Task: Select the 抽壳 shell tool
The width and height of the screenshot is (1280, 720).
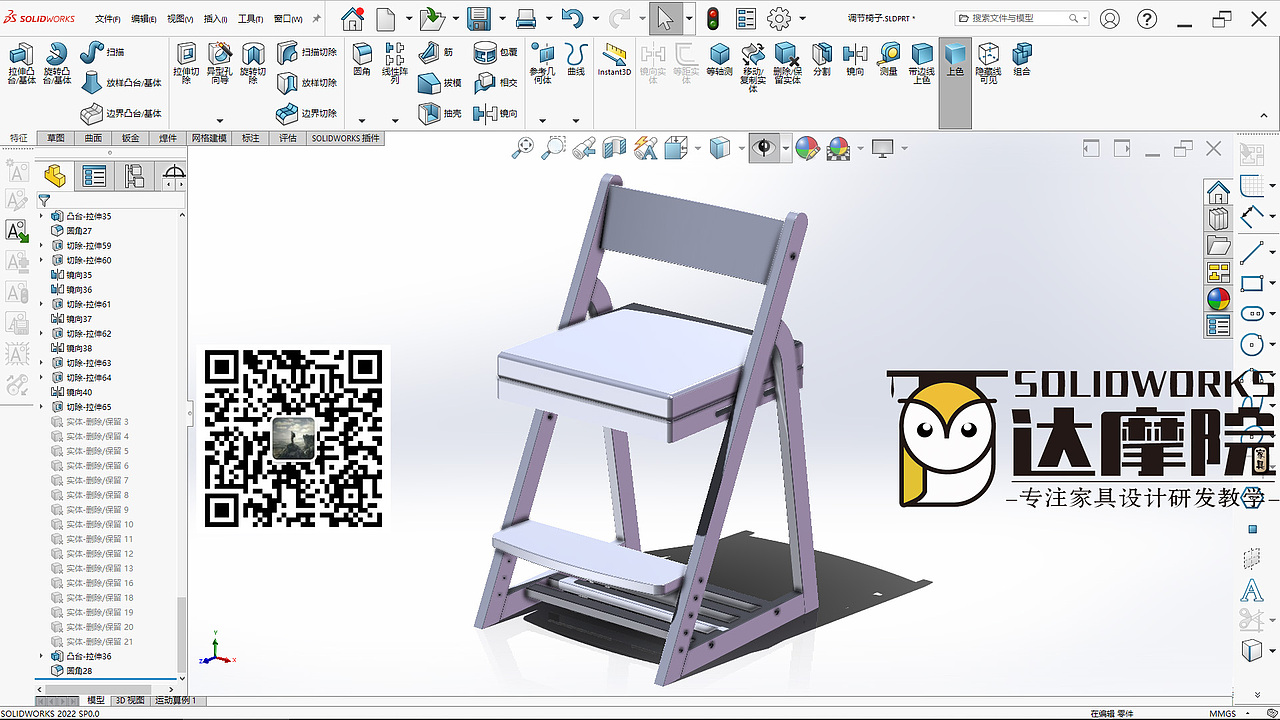Action: coord(440,113)
